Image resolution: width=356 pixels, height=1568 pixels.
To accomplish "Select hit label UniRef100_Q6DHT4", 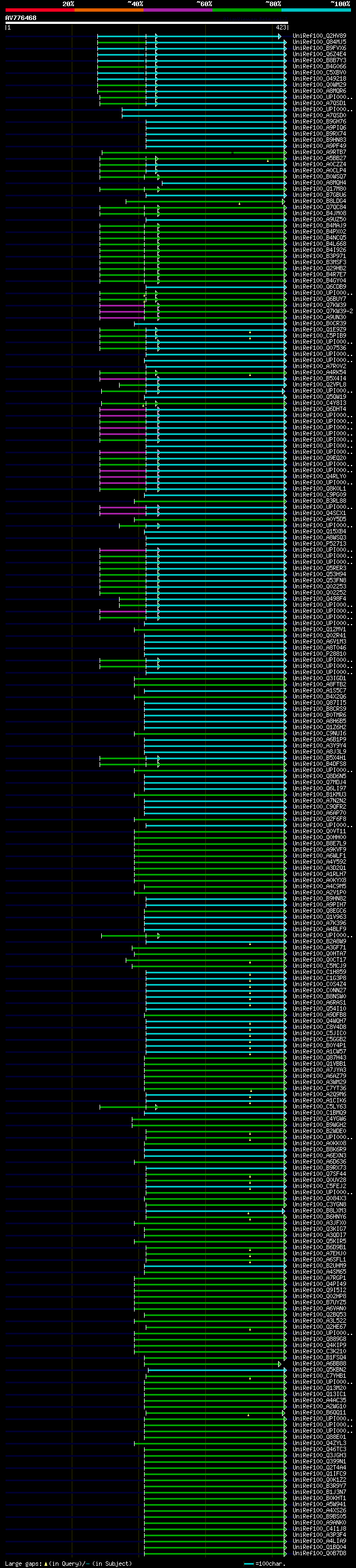I will (x=319, y=409).
